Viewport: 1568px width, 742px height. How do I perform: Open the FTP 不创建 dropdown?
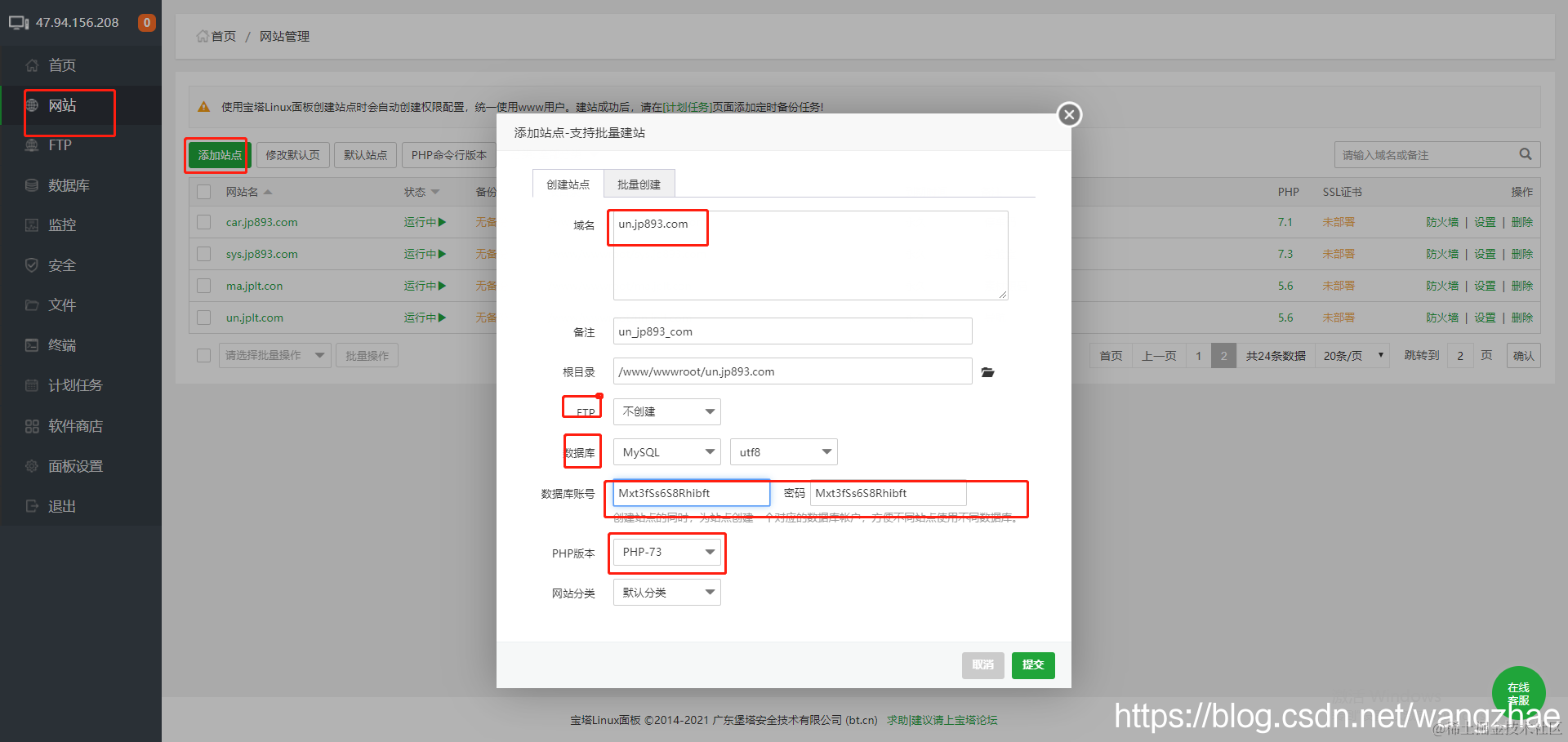coord(667,411)
